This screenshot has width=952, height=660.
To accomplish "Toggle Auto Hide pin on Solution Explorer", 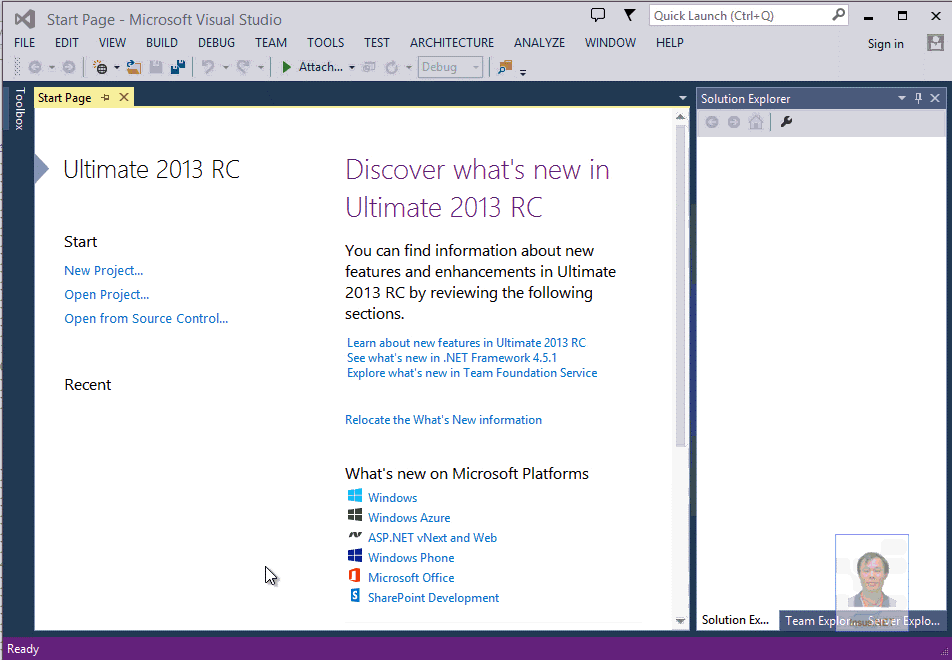I will coord(919,98).
